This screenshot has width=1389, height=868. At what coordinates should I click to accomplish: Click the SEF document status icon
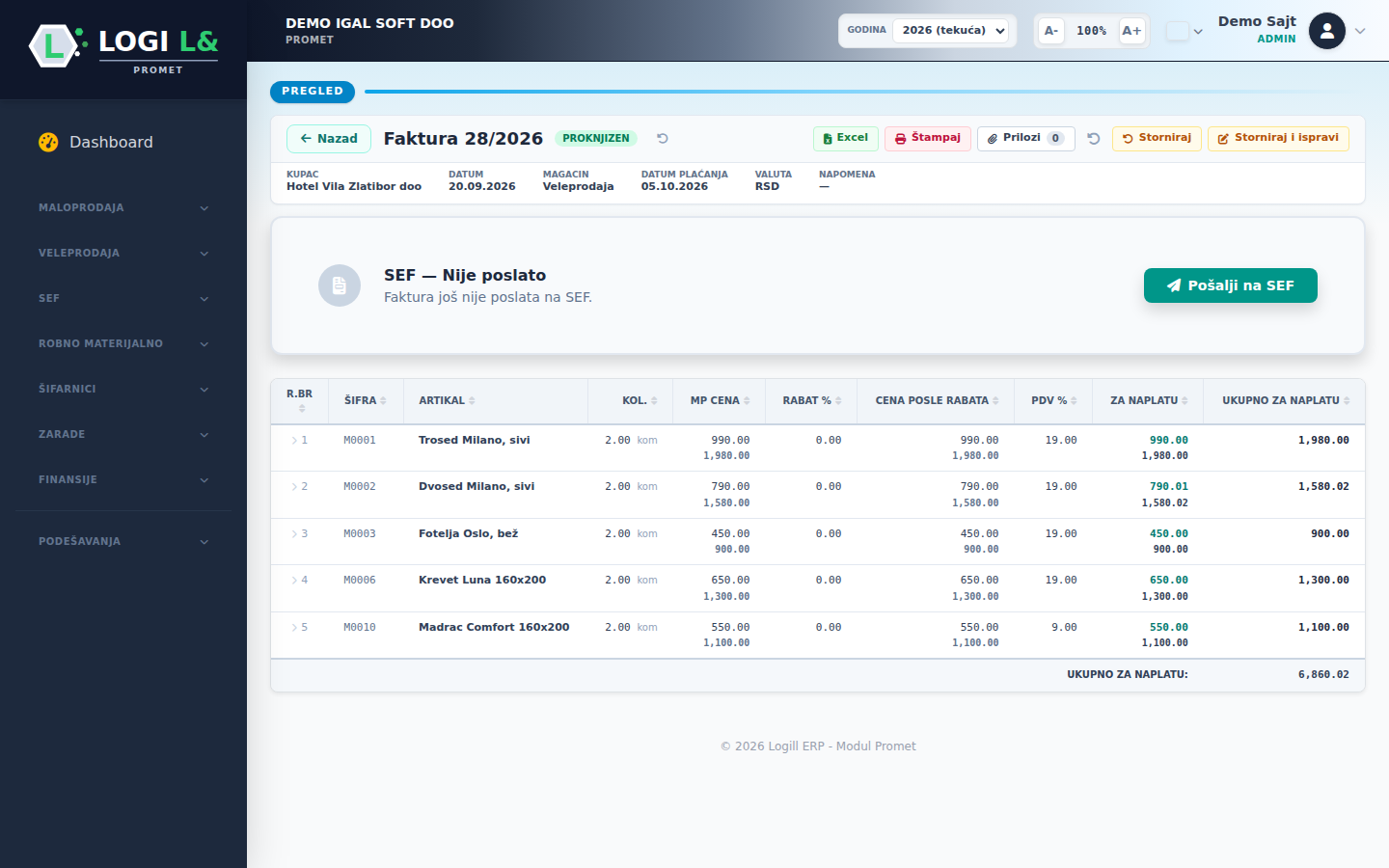pyautogui.click(x=340, y=285)
